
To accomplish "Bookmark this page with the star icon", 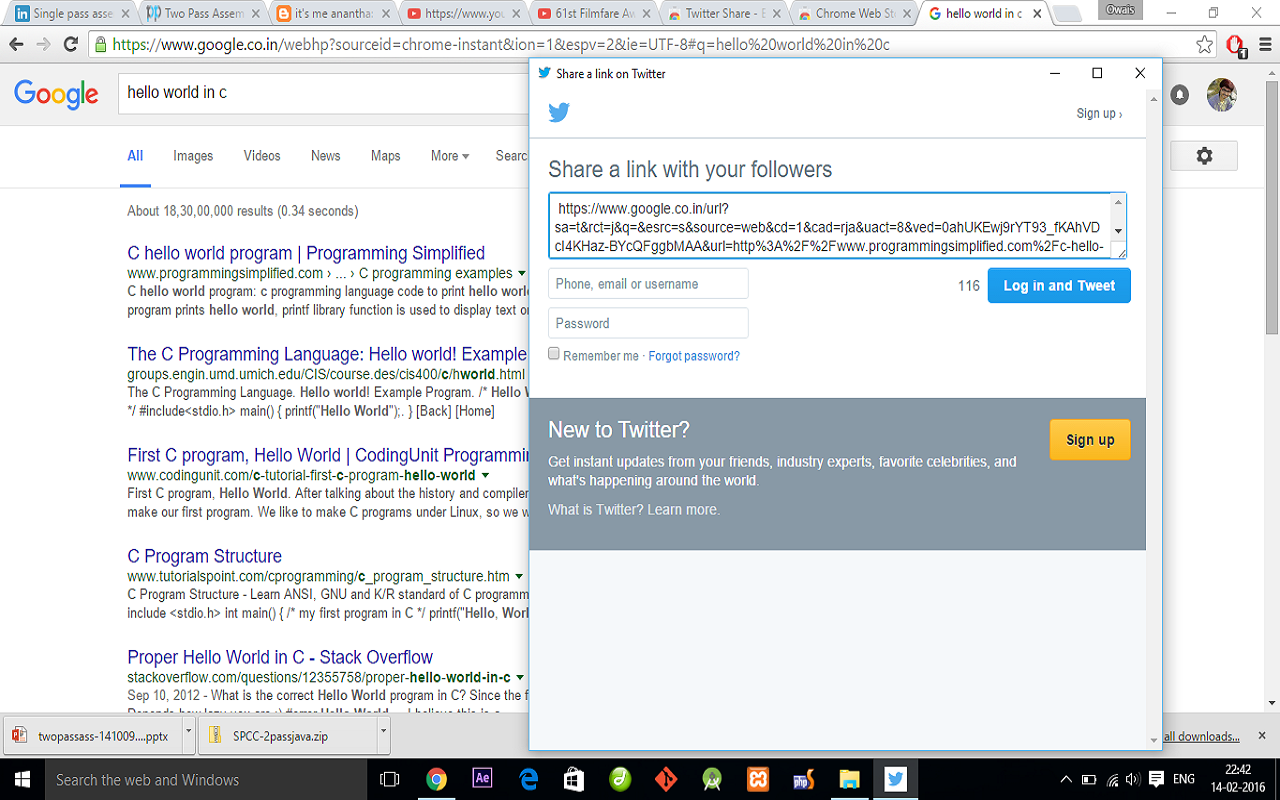I will point(1204,45).
